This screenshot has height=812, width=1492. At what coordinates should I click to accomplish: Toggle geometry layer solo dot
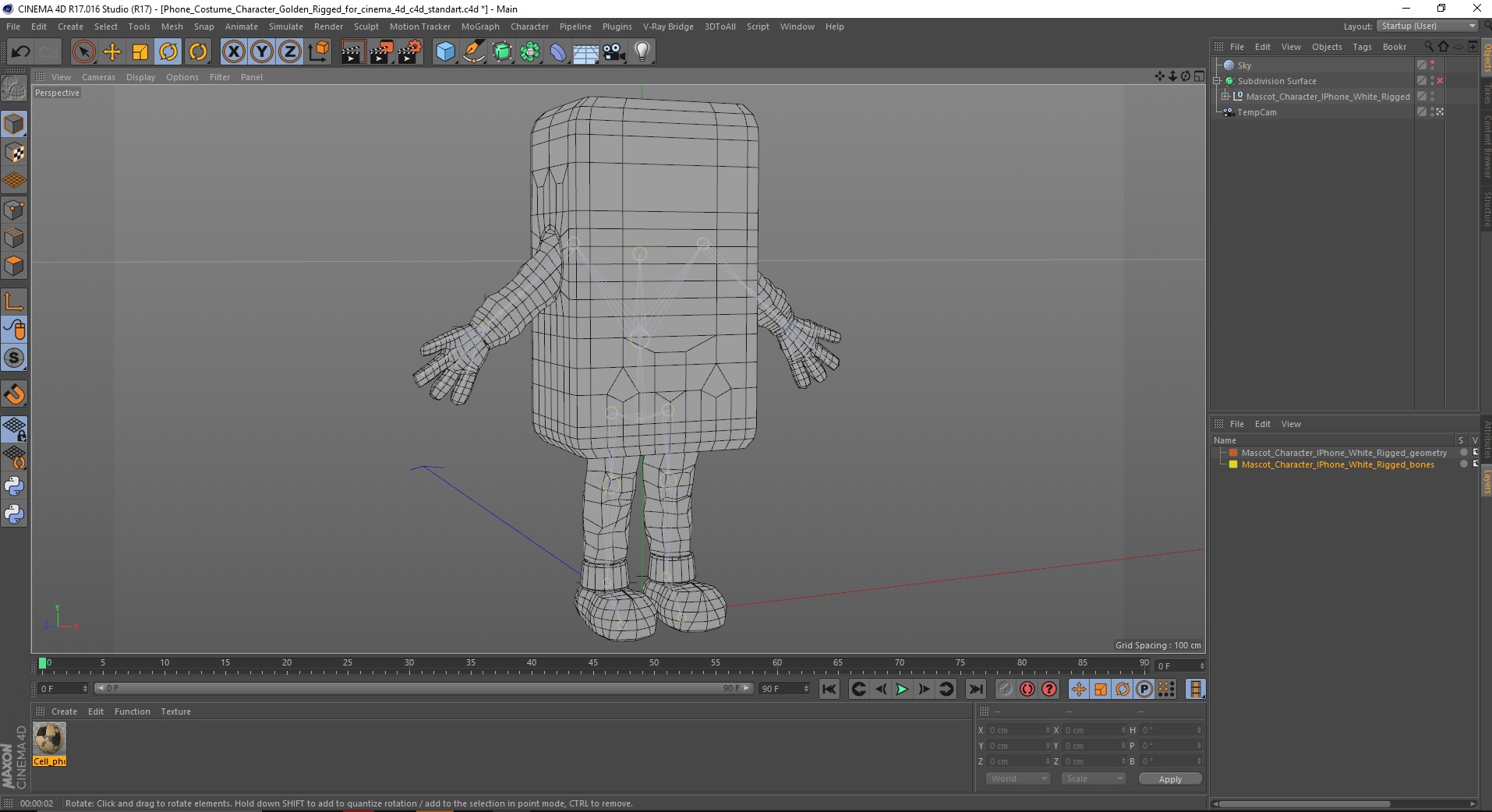click(1463, 453)
